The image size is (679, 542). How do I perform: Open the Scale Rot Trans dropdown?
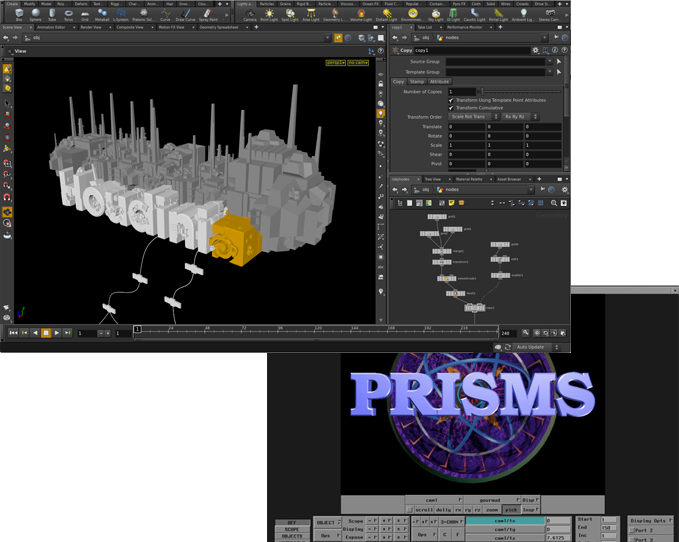point(472,117)
